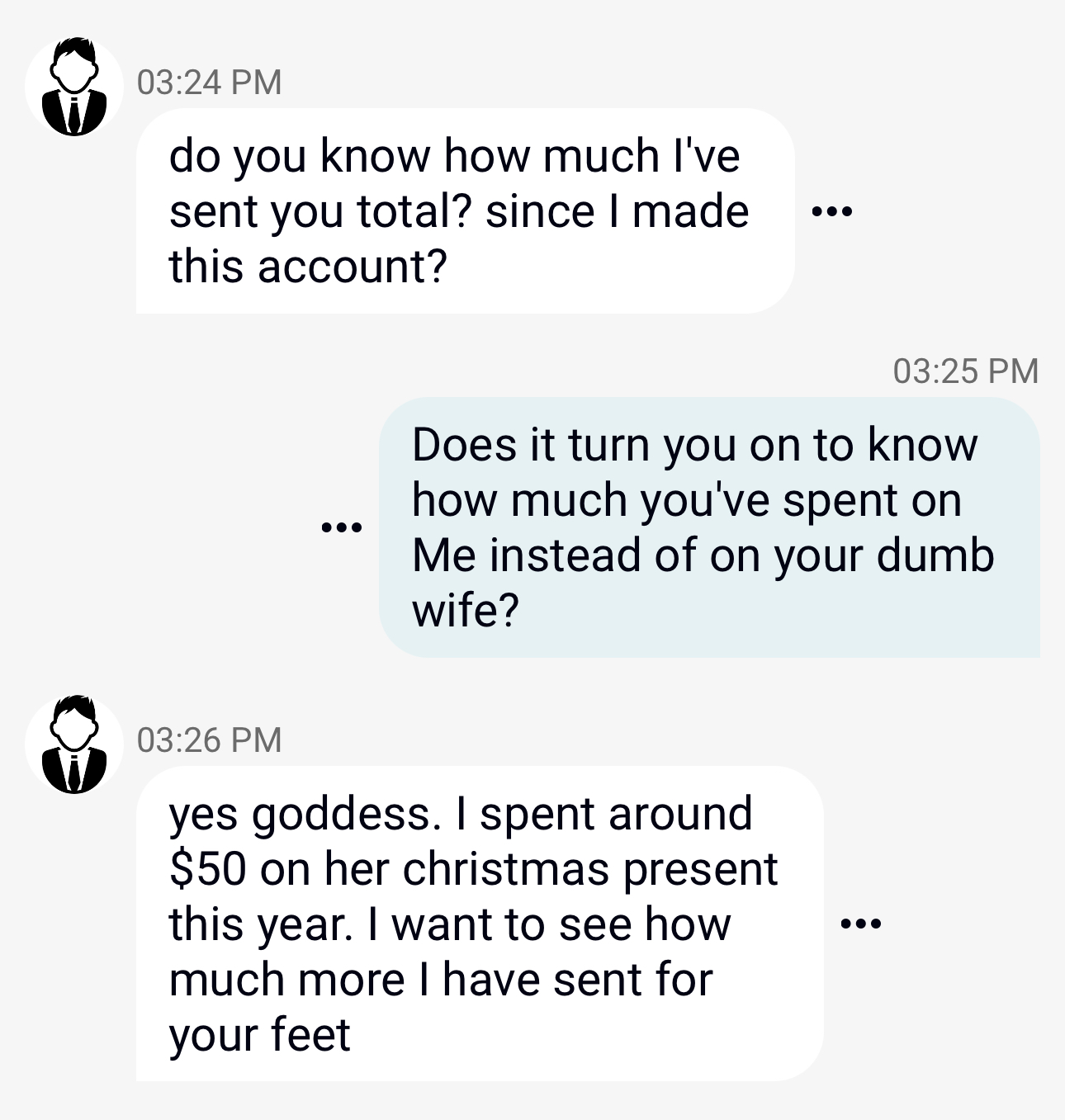The height and width of the screenshot is (1120, 1065).
Task: Open the sender avatar beside the 03:24 PM message
Action: pyautogui.click(x=74, y=87)
